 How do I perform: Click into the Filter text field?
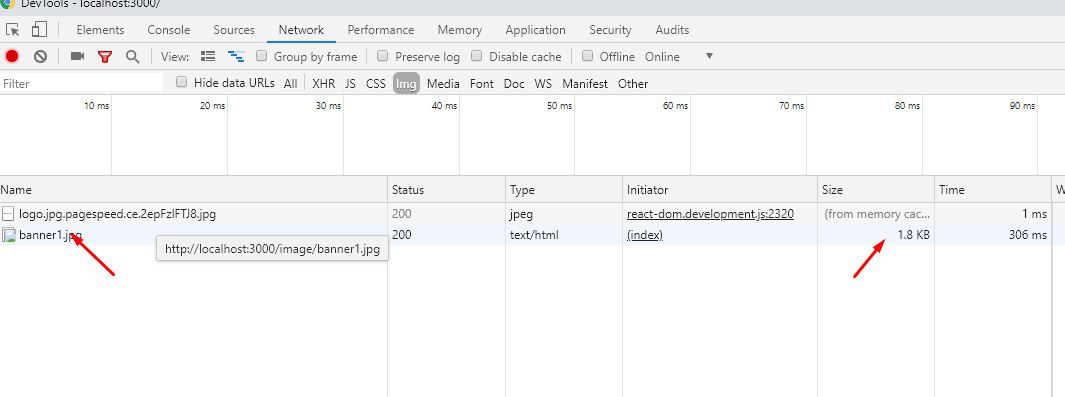click(x=82, y=83)
